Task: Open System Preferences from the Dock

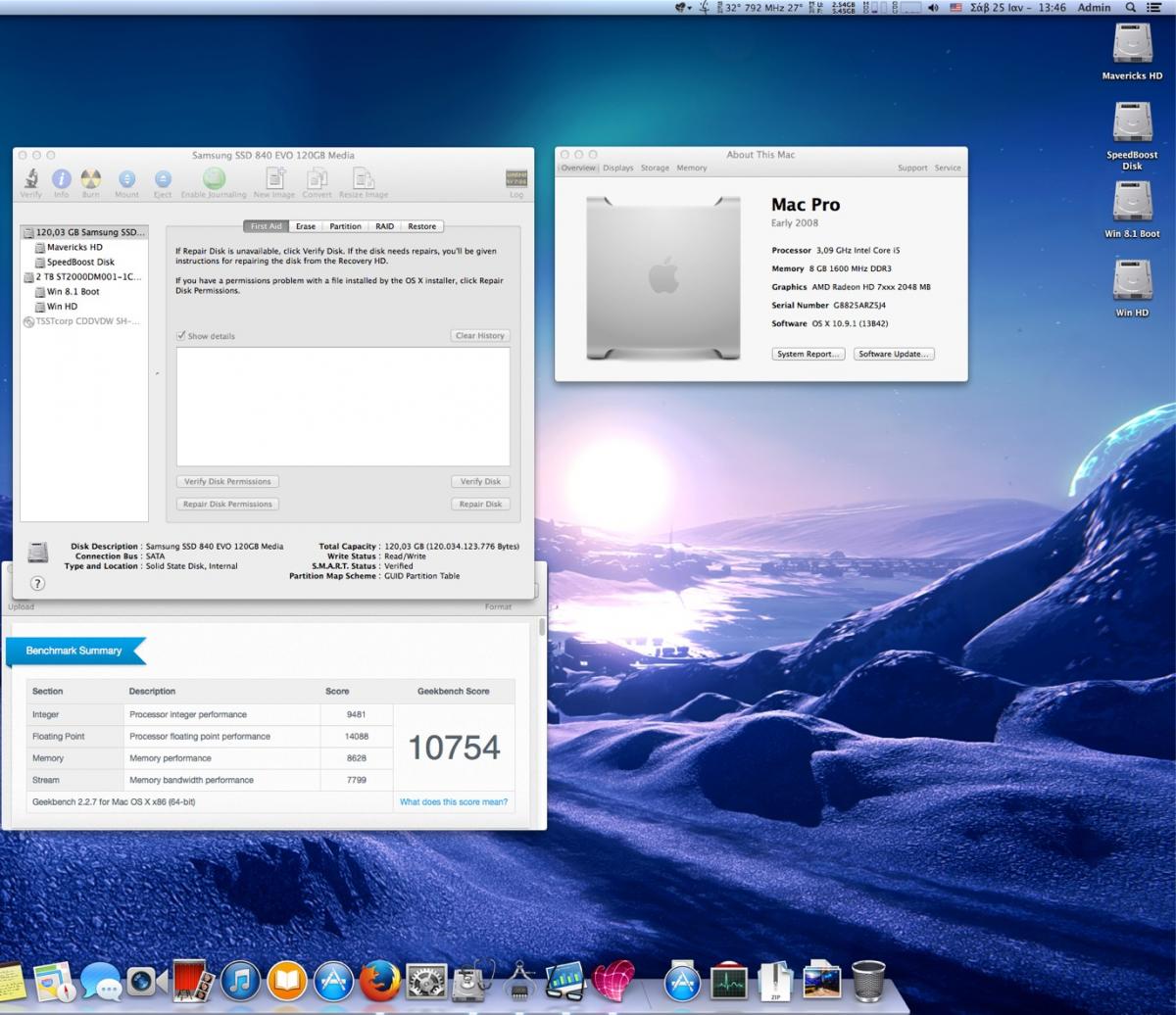Action: click(426, 981)
